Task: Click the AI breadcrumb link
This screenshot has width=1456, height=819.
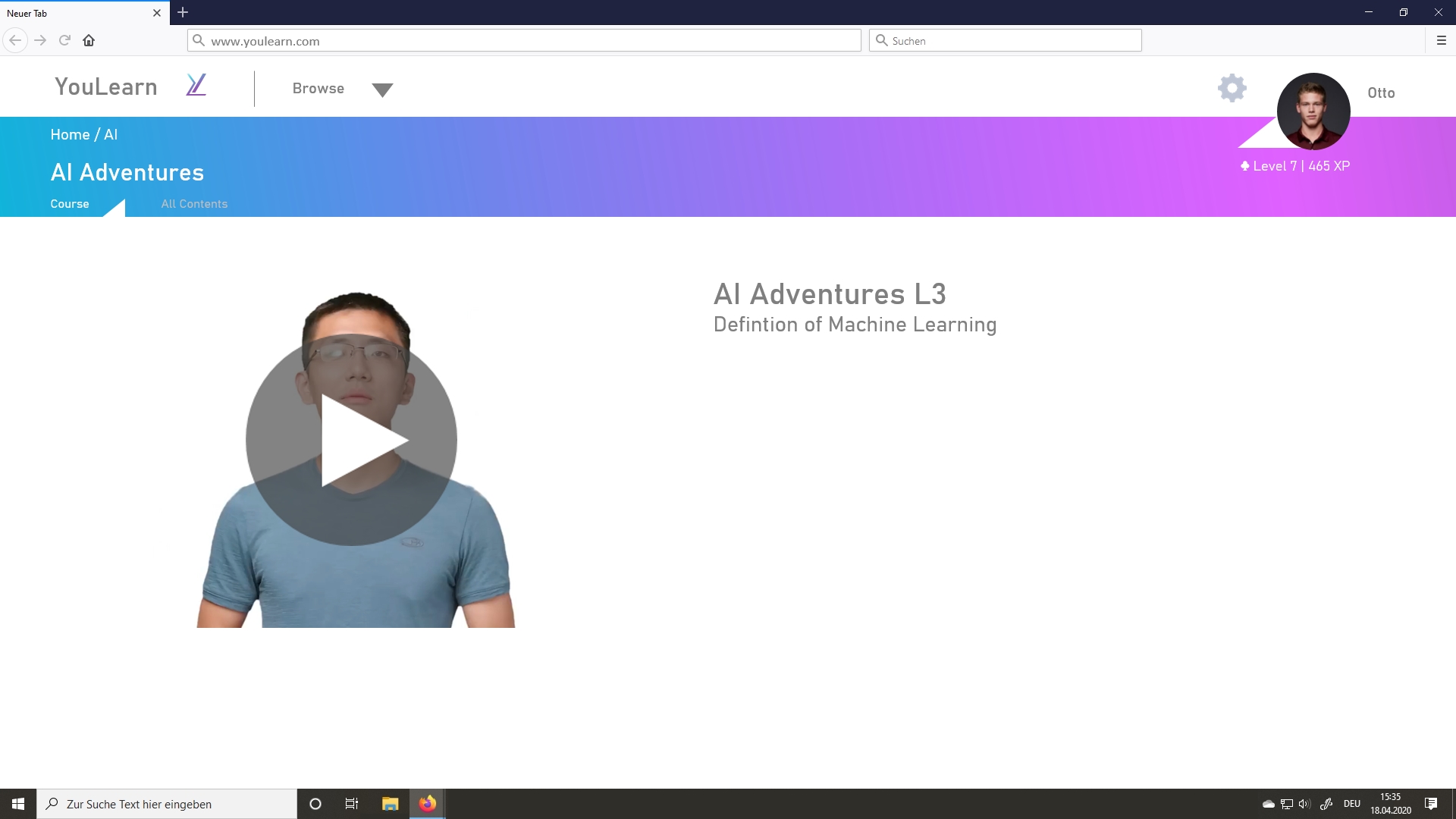Action: pos(111,135)
